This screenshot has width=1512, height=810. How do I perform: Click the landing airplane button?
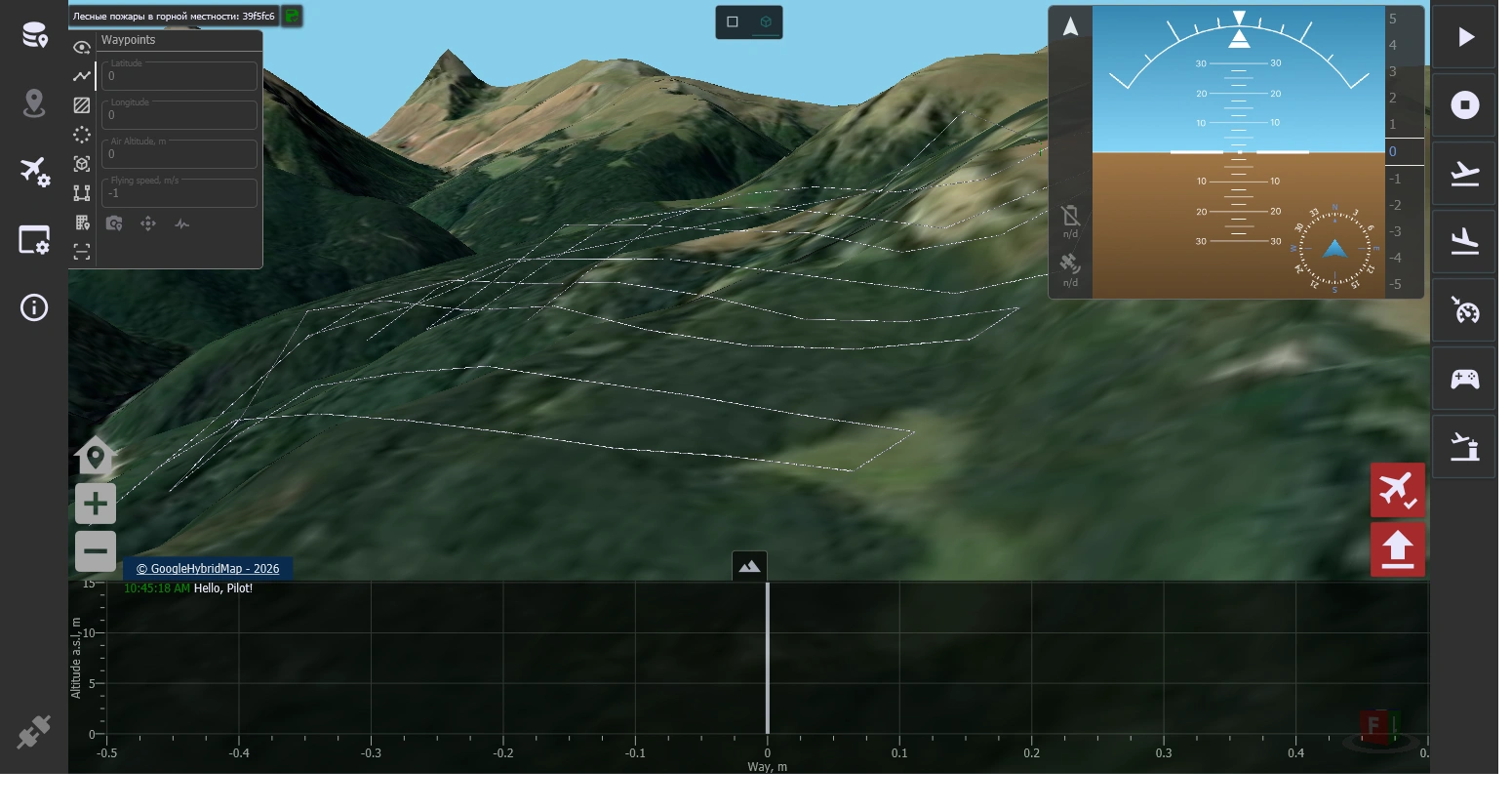click(x=1464, y=242)
